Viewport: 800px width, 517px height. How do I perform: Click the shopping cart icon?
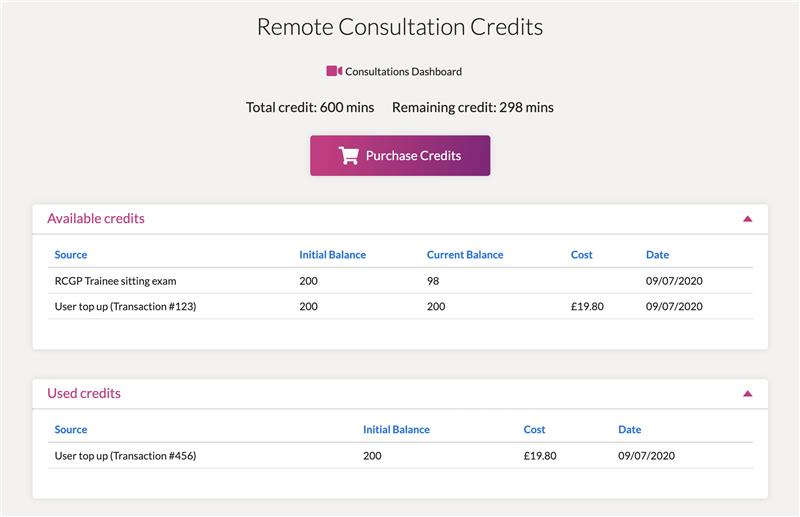point(348,156)
